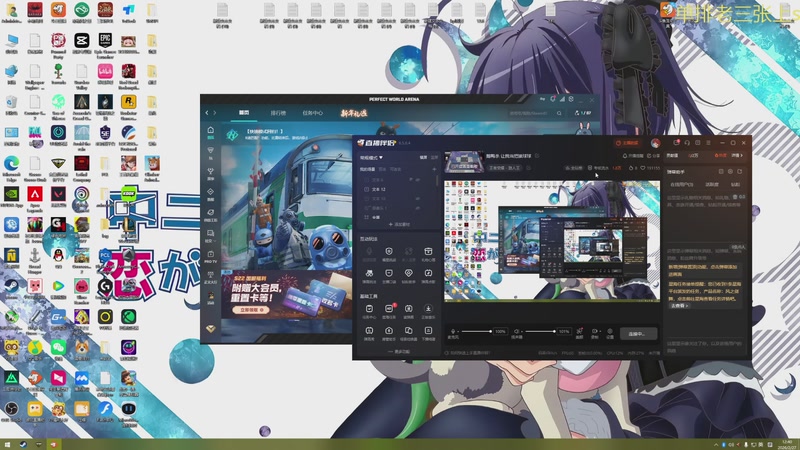This screenshot has height=450, width=800.
Task: Click the live preview canvas
Action: pos(552,241)
